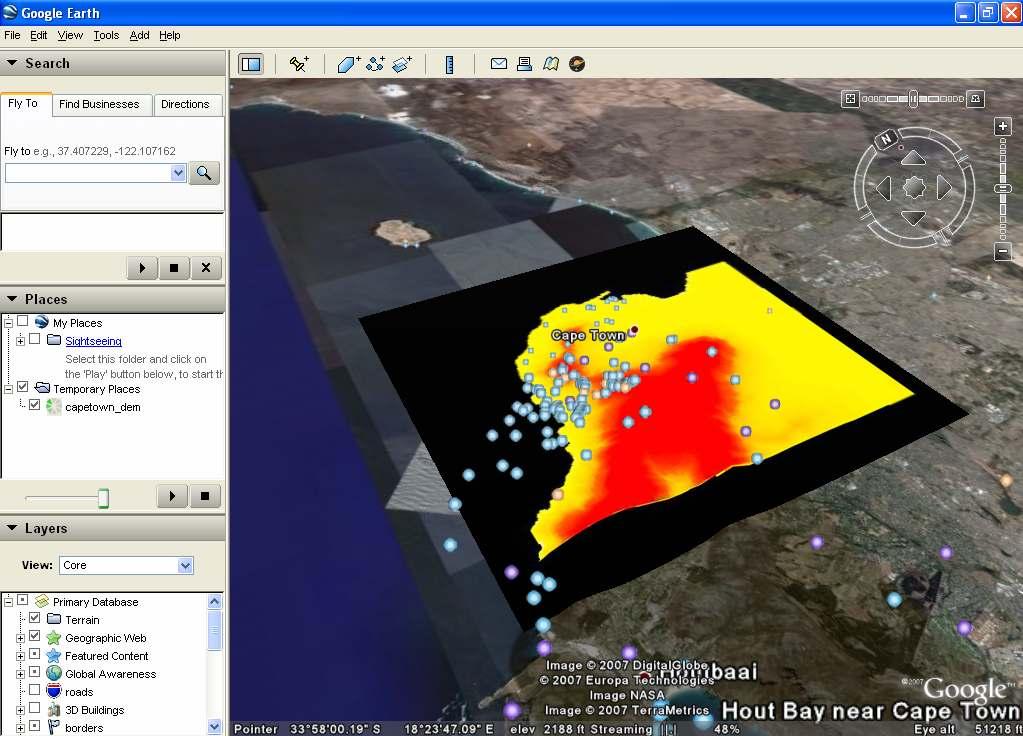This screenshot has height=736, width=1023.
Task: Click the tilt slider handle at top right
Action: 913,99
